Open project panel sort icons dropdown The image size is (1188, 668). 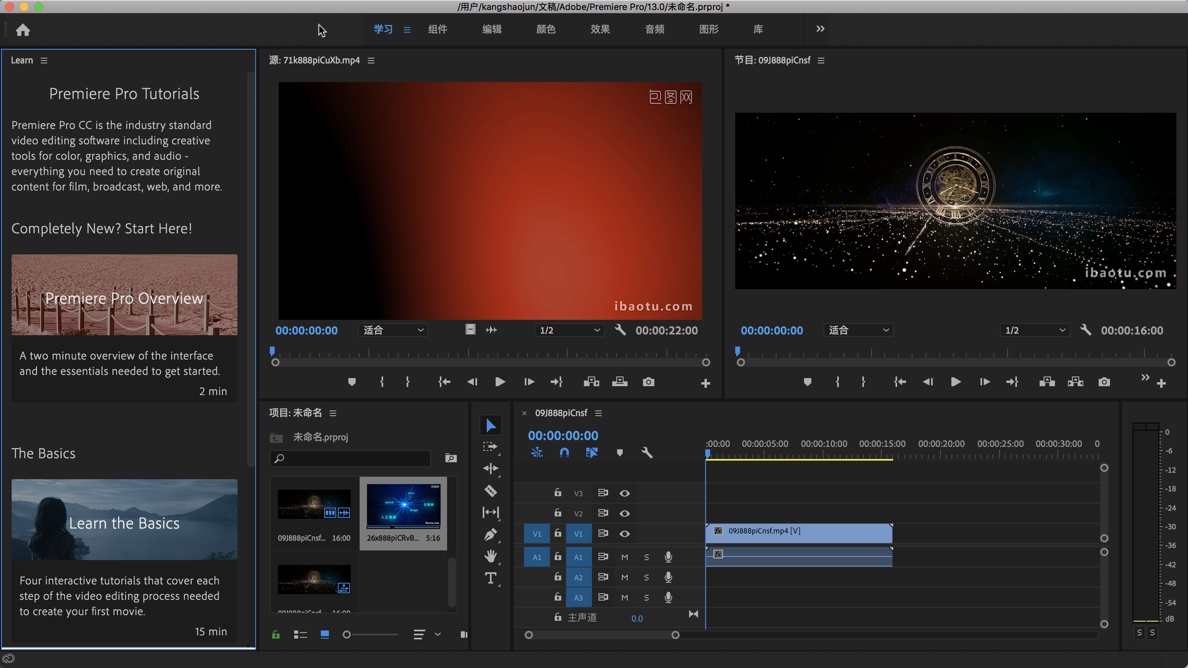427,635
